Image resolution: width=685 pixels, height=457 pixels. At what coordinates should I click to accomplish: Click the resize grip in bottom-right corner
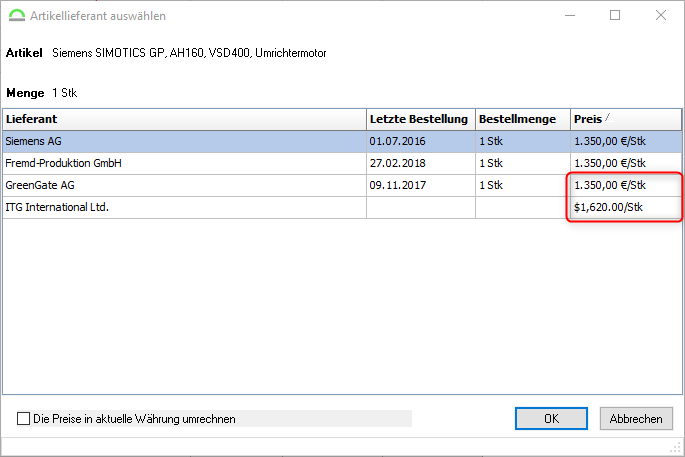click(676, 448)
